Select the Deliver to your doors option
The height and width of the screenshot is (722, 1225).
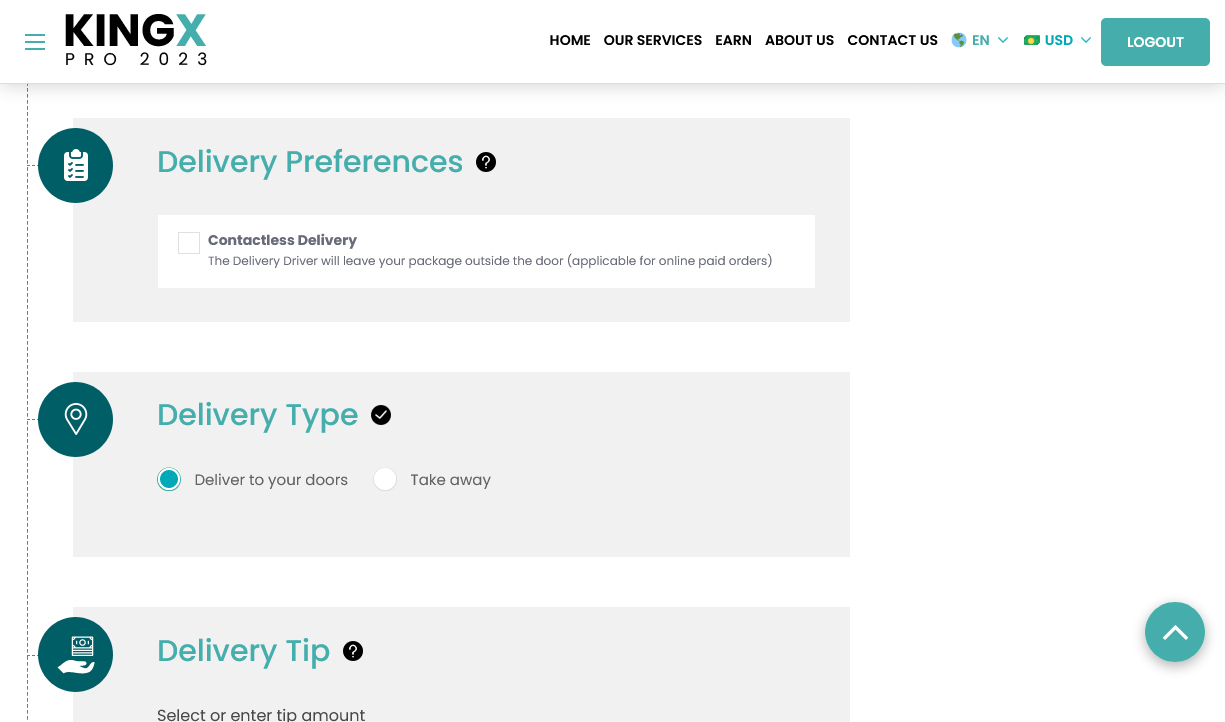tap(169, 480)
